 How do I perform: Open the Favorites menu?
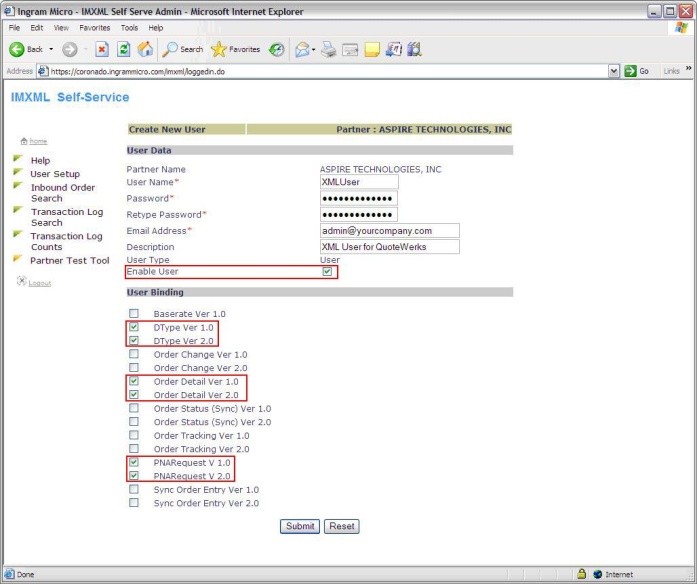(x=95, y=28)
